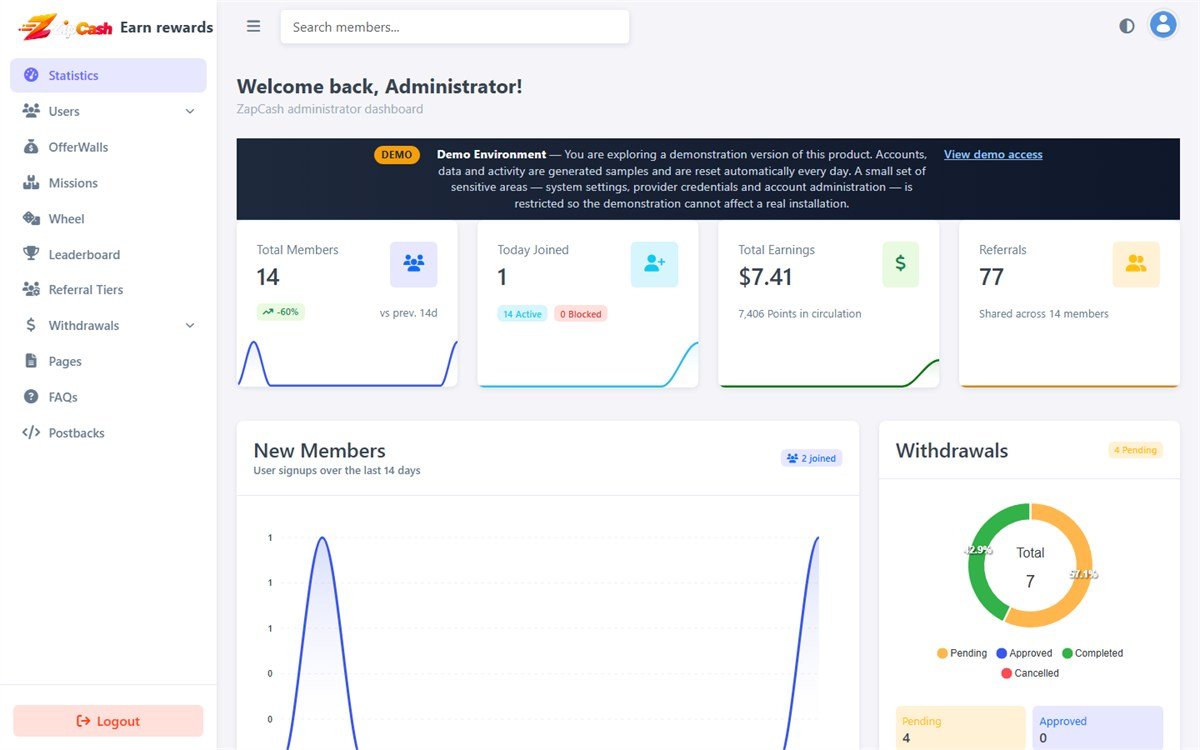Click the Missions icon in sidebar
The width and height of the screenshot is (1200, 750).
(31, 183)
